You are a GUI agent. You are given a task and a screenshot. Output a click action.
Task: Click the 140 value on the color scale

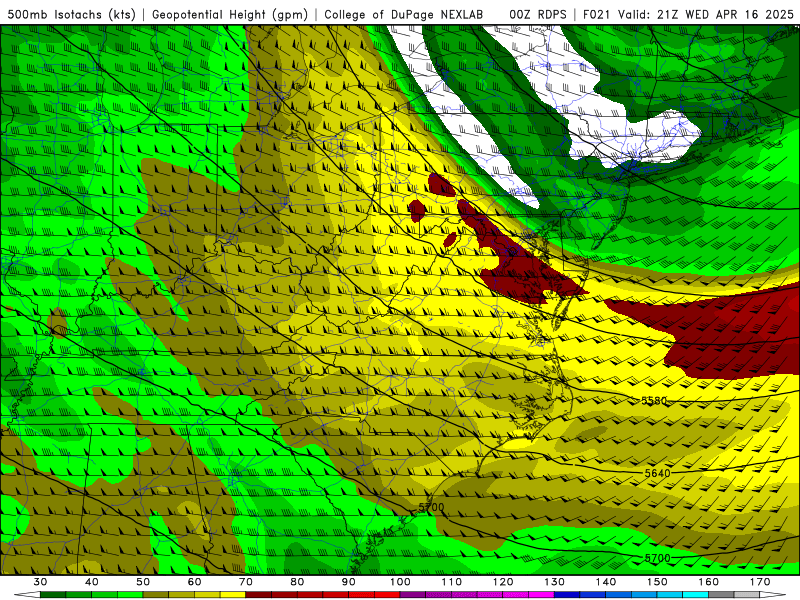pos(606,582)
